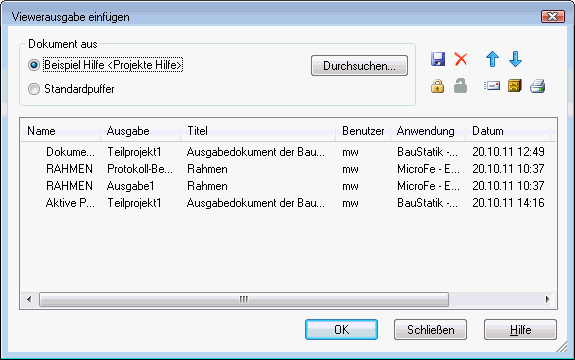Click the yellow closed padlock icon

437,86
